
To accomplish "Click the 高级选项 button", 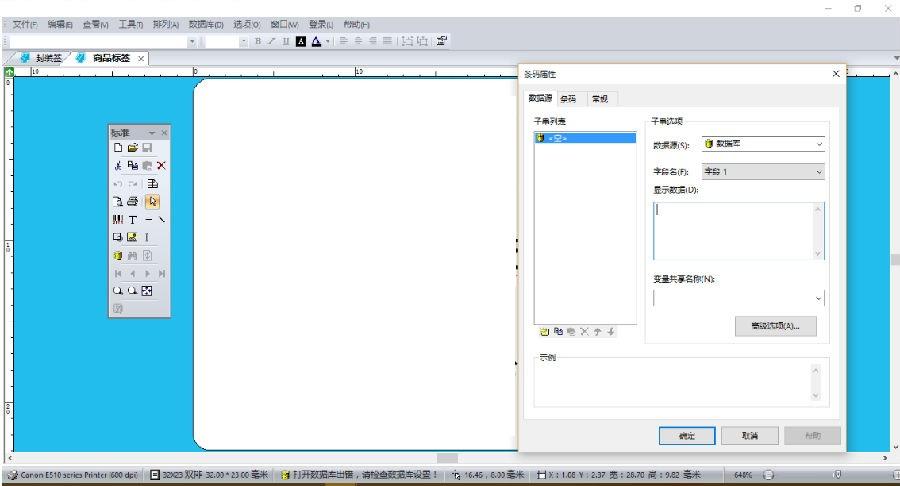I will (x=774, y=326).
